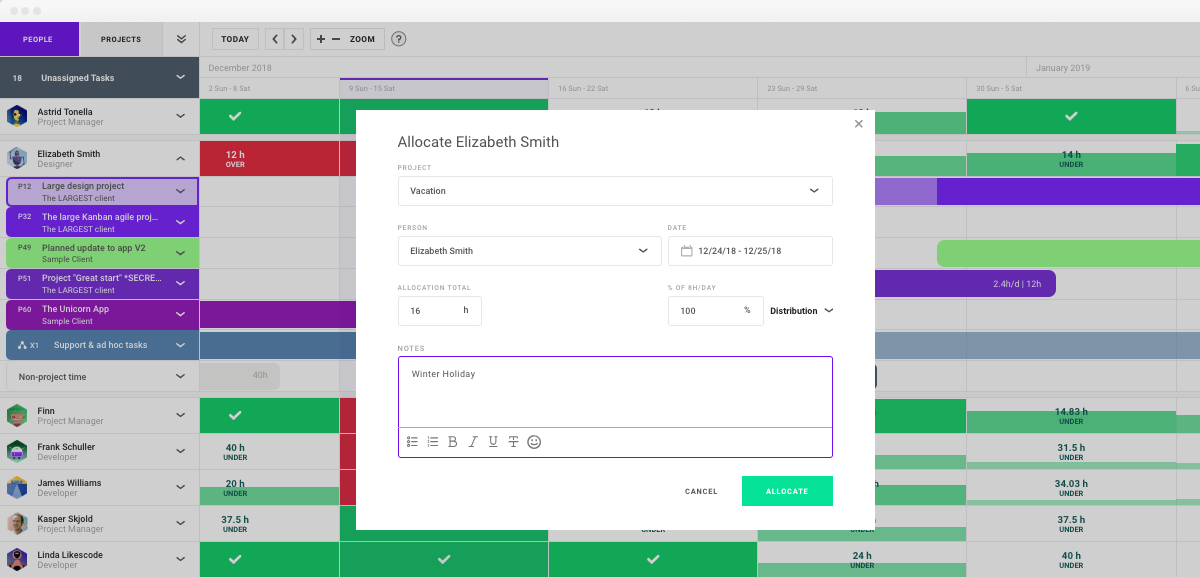Switch to the Projects tab
Viewport: 1200px width, 577px height.
121,39
